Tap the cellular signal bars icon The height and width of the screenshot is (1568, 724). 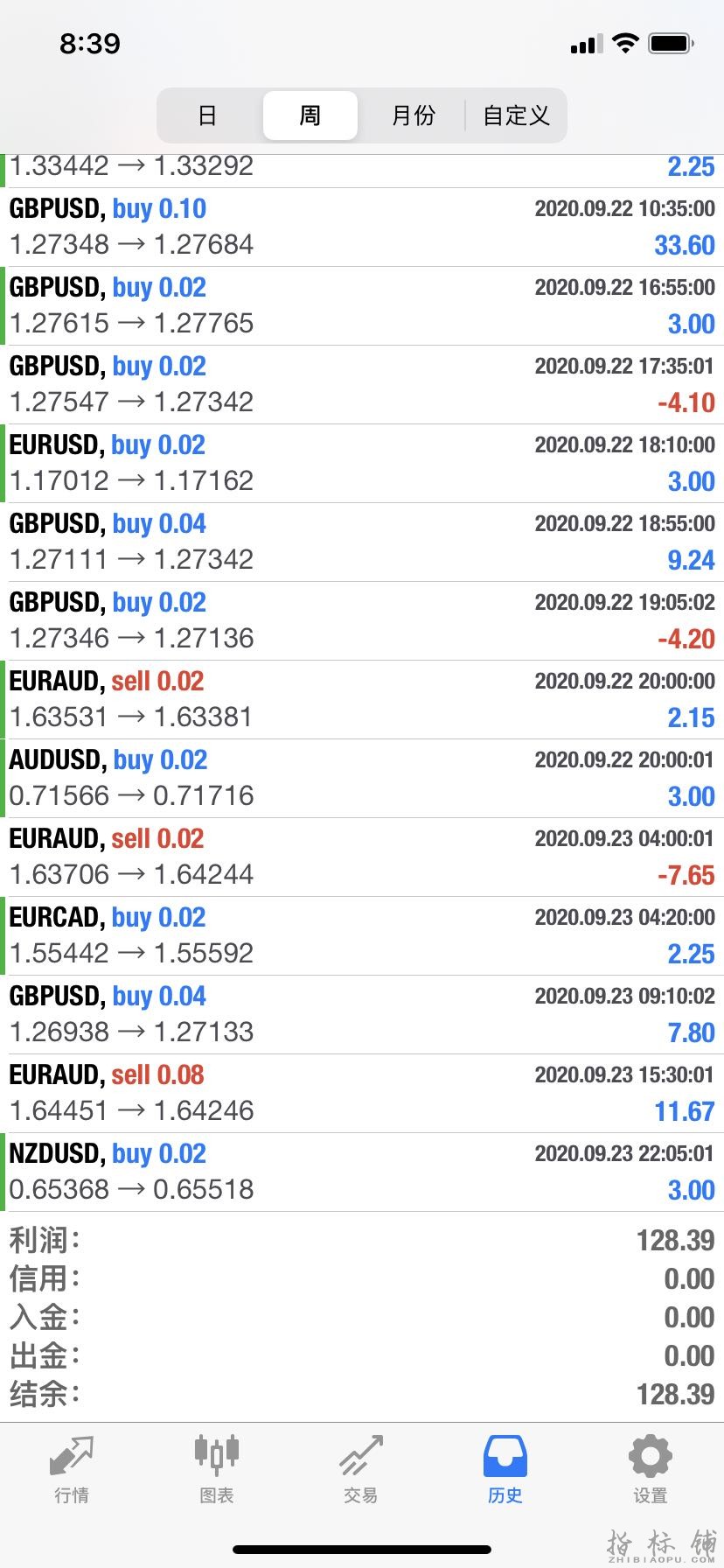[x=586, y=44]
